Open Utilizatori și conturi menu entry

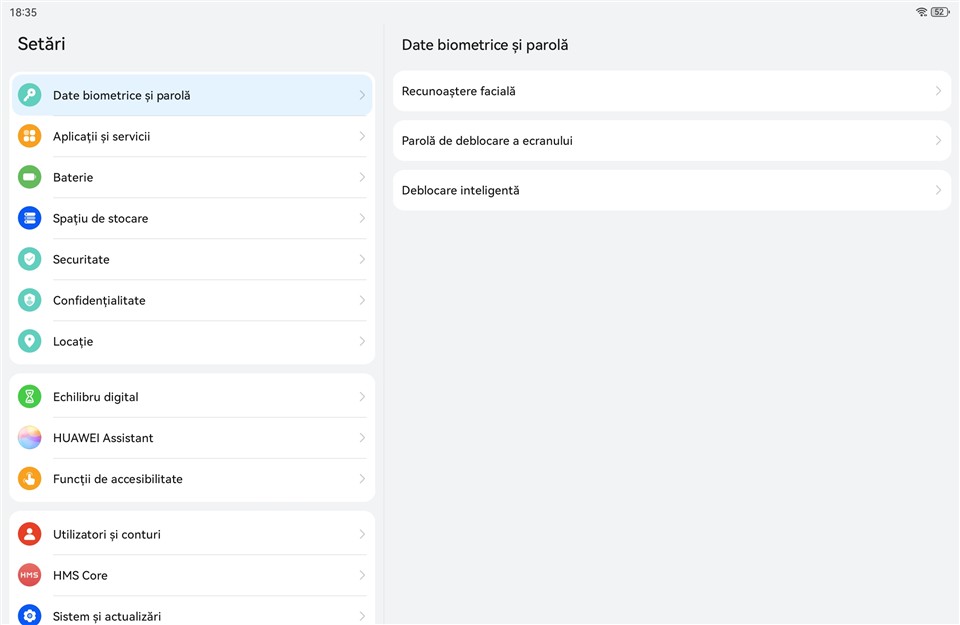point(107,534)
